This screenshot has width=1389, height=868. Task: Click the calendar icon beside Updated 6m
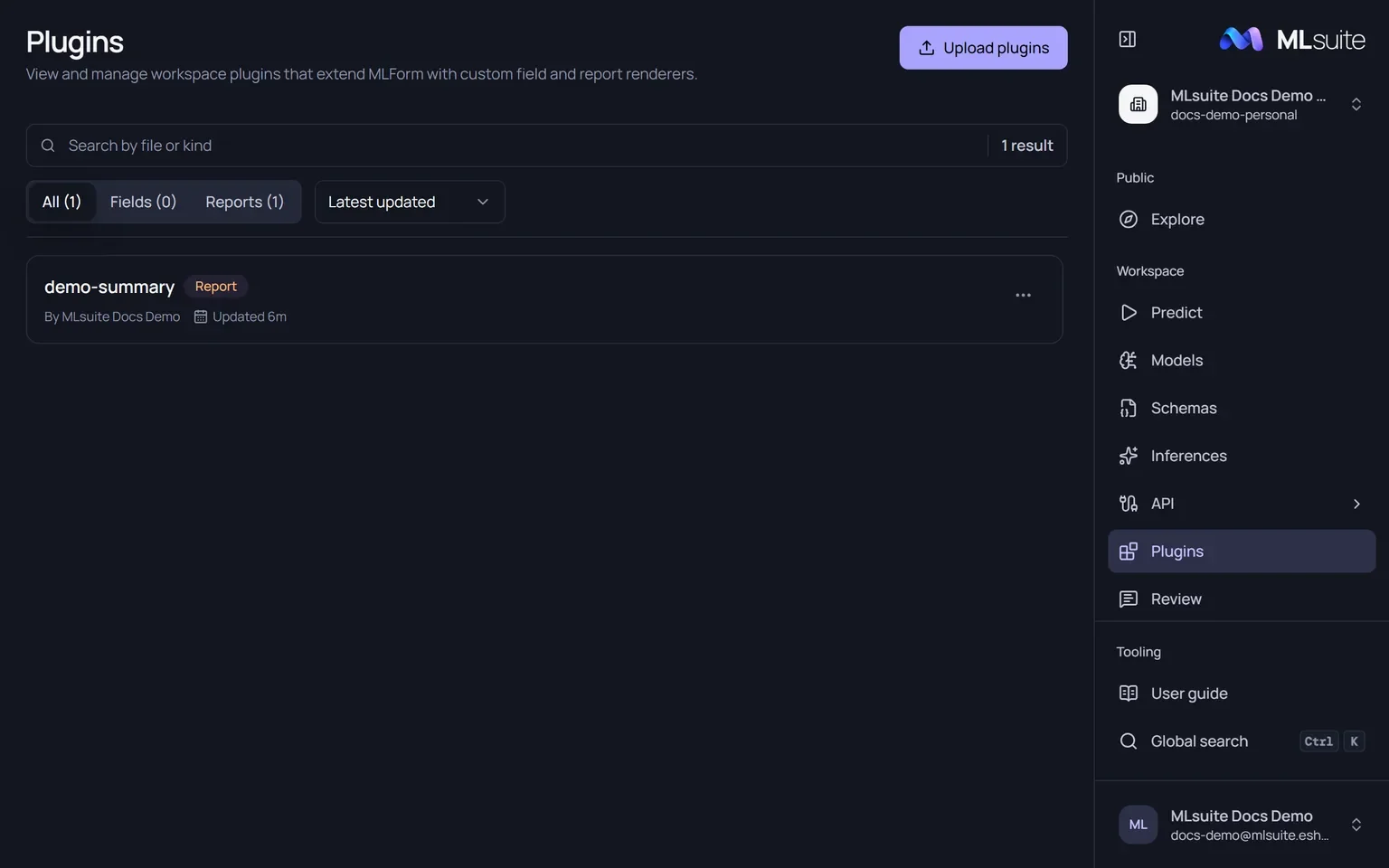(x=201, y=316)
